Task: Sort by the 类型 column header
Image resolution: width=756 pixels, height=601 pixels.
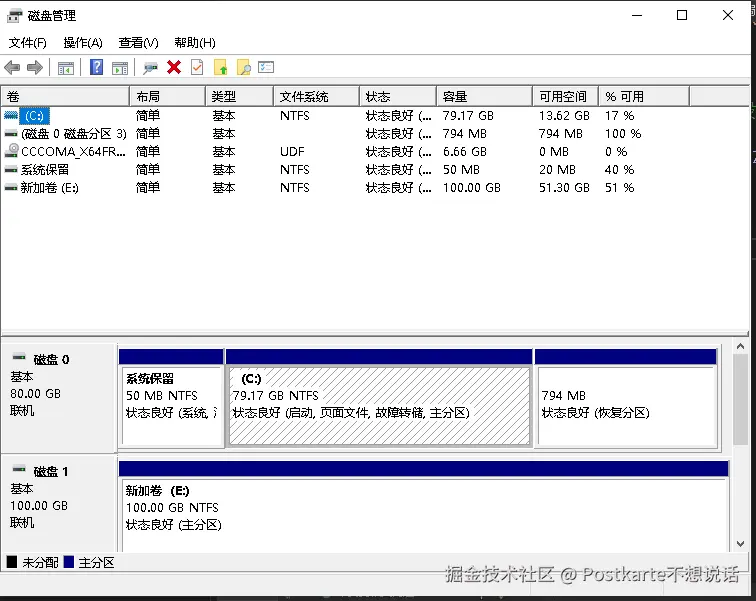Action: click(x=240, y=96)
